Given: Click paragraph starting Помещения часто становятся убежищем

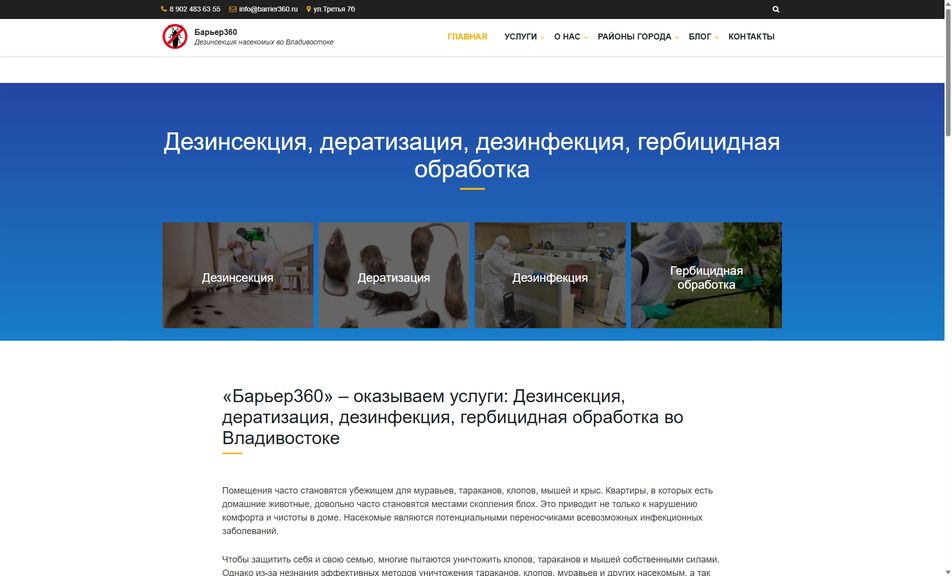Looking at the screenshot, I should (468, 510).
